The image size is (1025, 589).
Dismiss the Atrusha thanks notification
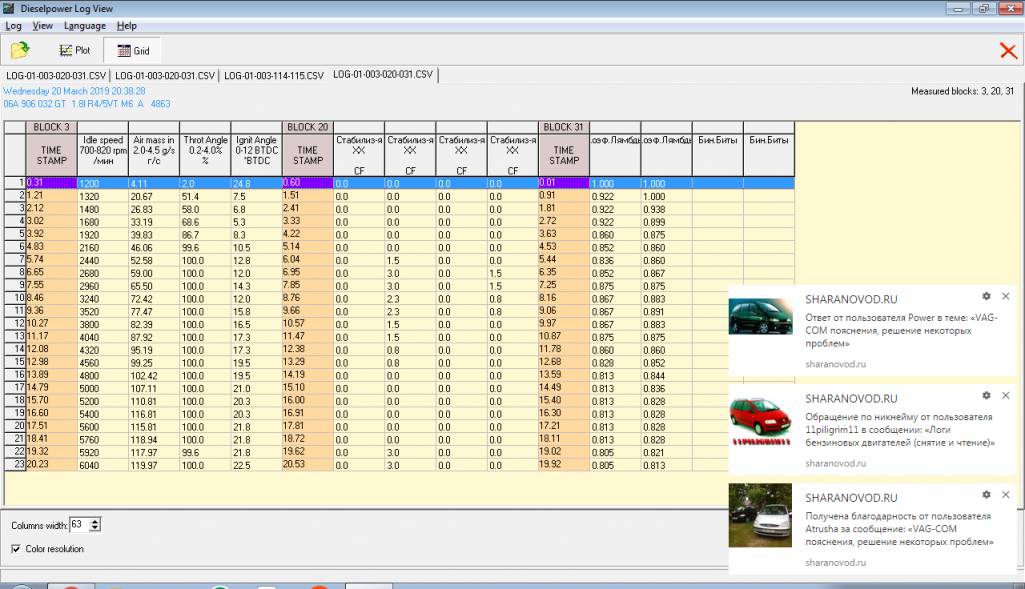[x=1005, y=495]
